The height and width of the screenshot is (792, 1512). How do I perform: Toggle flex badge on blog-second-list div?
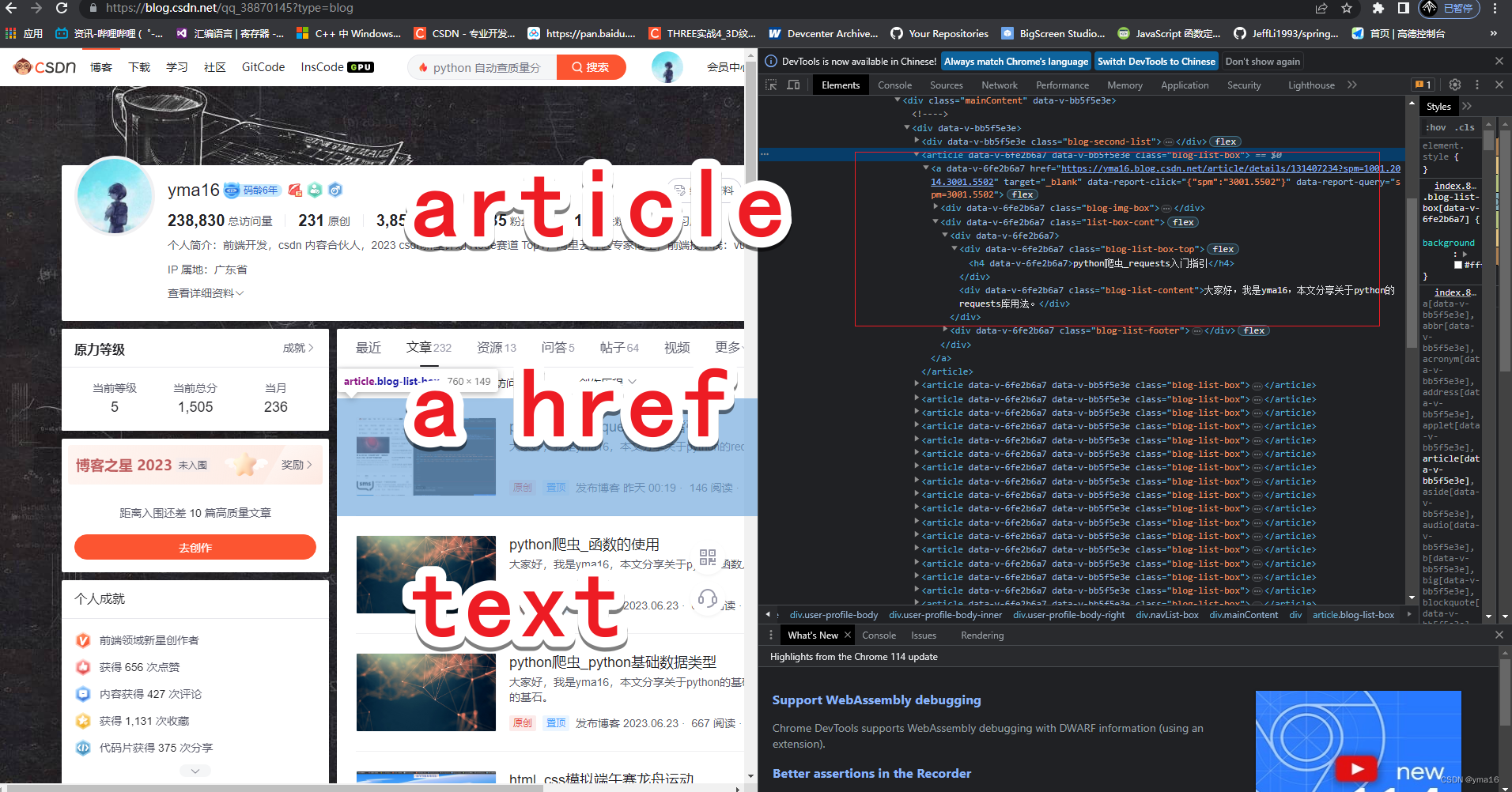[1226, 141]
